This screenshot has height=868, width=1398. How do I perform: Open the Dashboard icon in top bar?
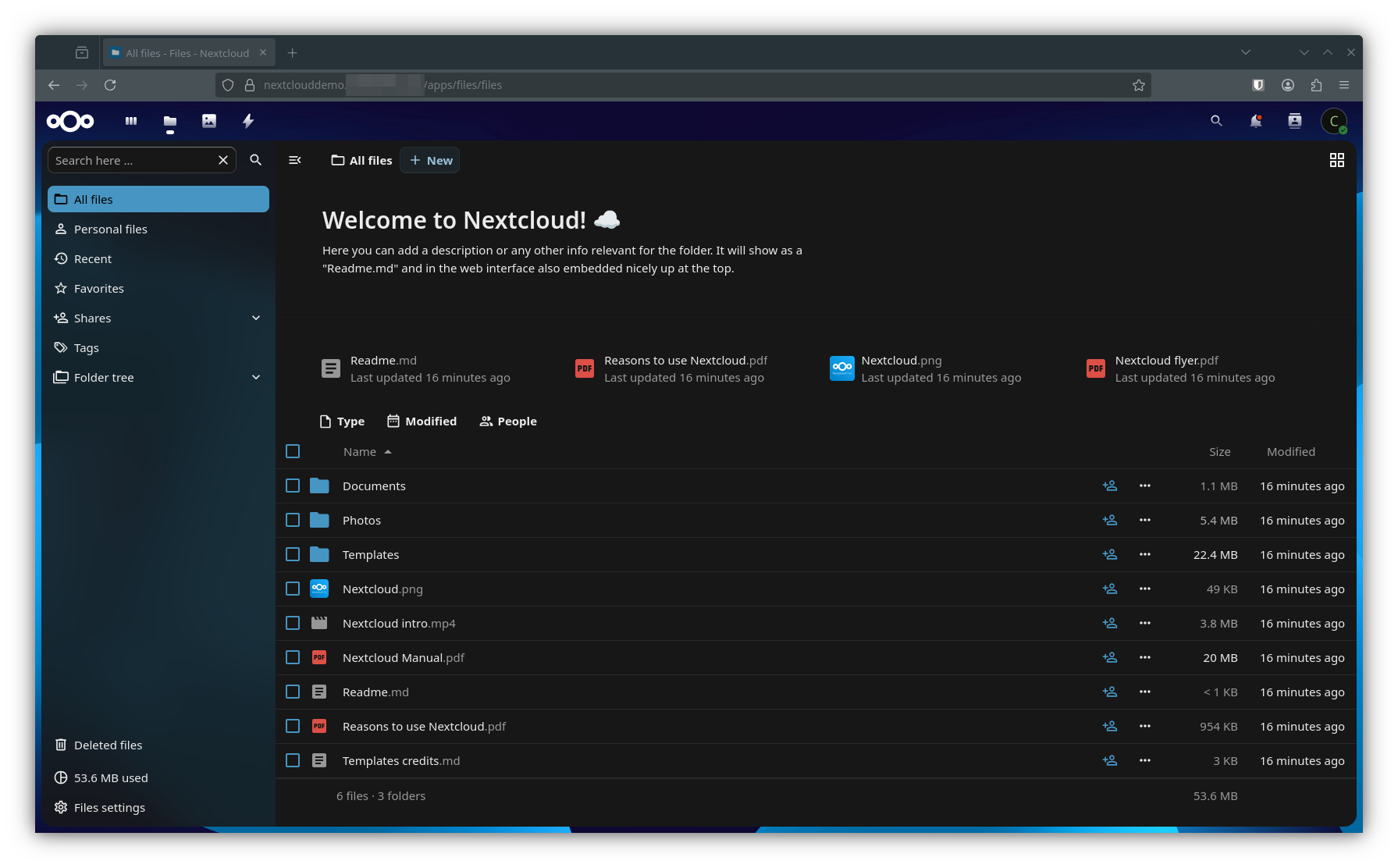tap(131, 121)
